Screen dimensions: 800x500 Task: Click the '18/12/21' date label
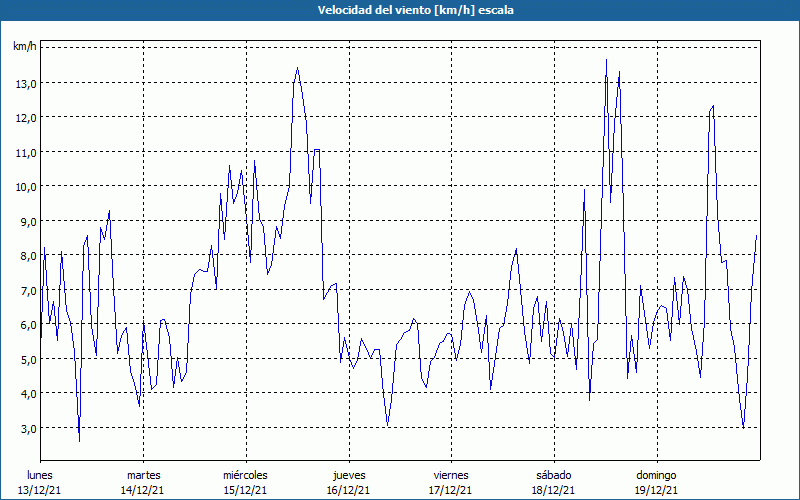click(554, 490)
